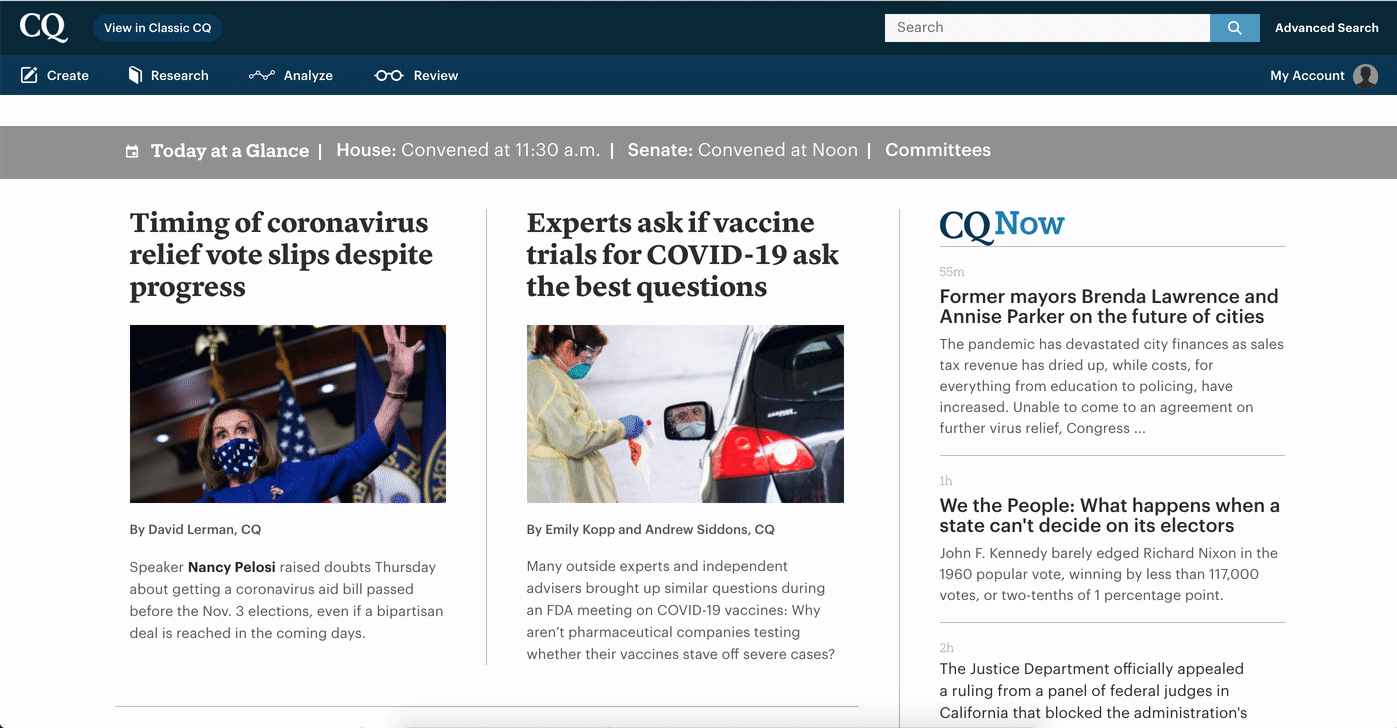Open Advanced Search

click(x=1326, y=28)
